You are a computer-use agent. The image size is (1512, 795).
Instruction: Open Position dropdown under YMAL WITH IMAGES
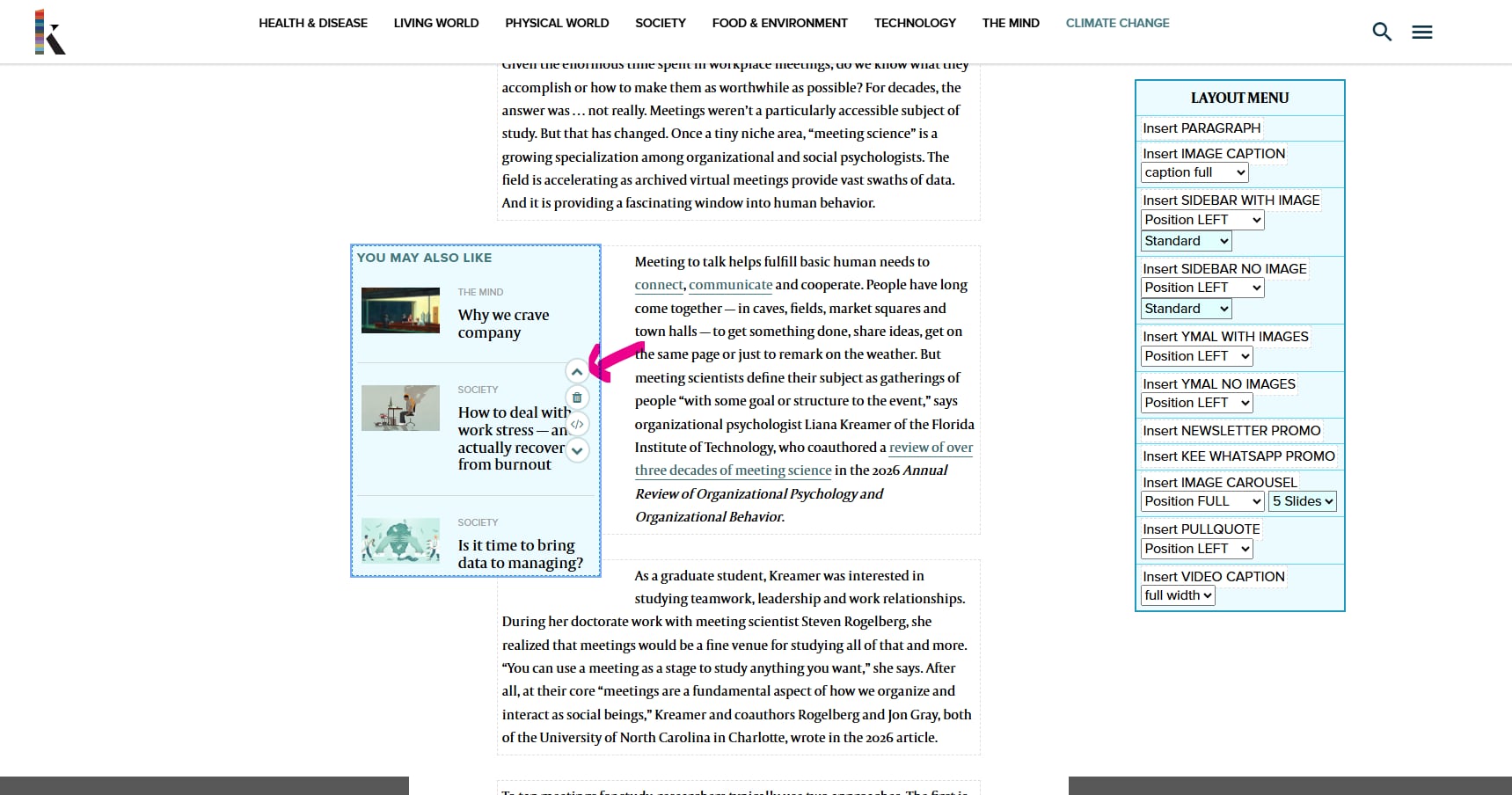coord(1196,356)
